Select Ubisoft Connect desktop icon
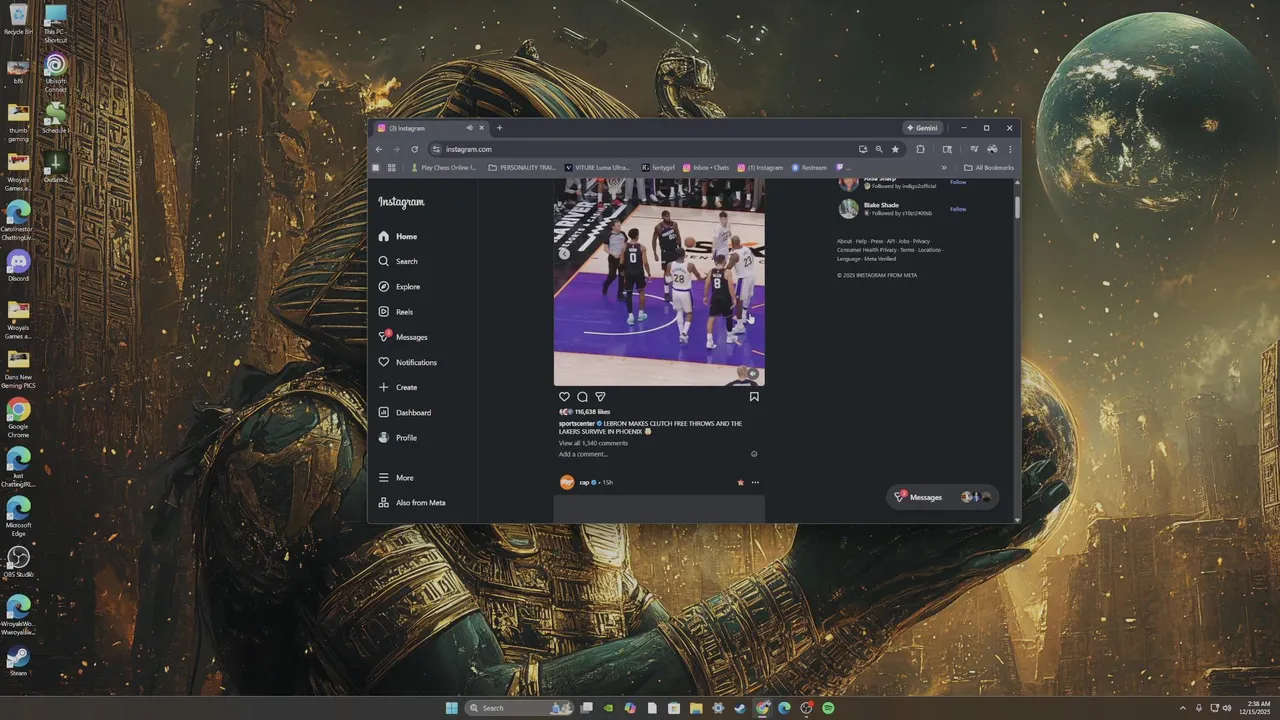 point(56,73)
